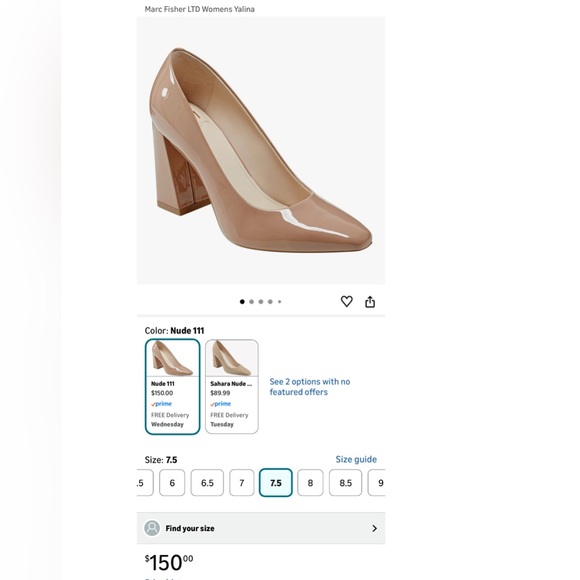This screenshot has width=580, height=580.
Task: Click Marc Fisher LTD Womens Yalina title
Action: point(199,9)
